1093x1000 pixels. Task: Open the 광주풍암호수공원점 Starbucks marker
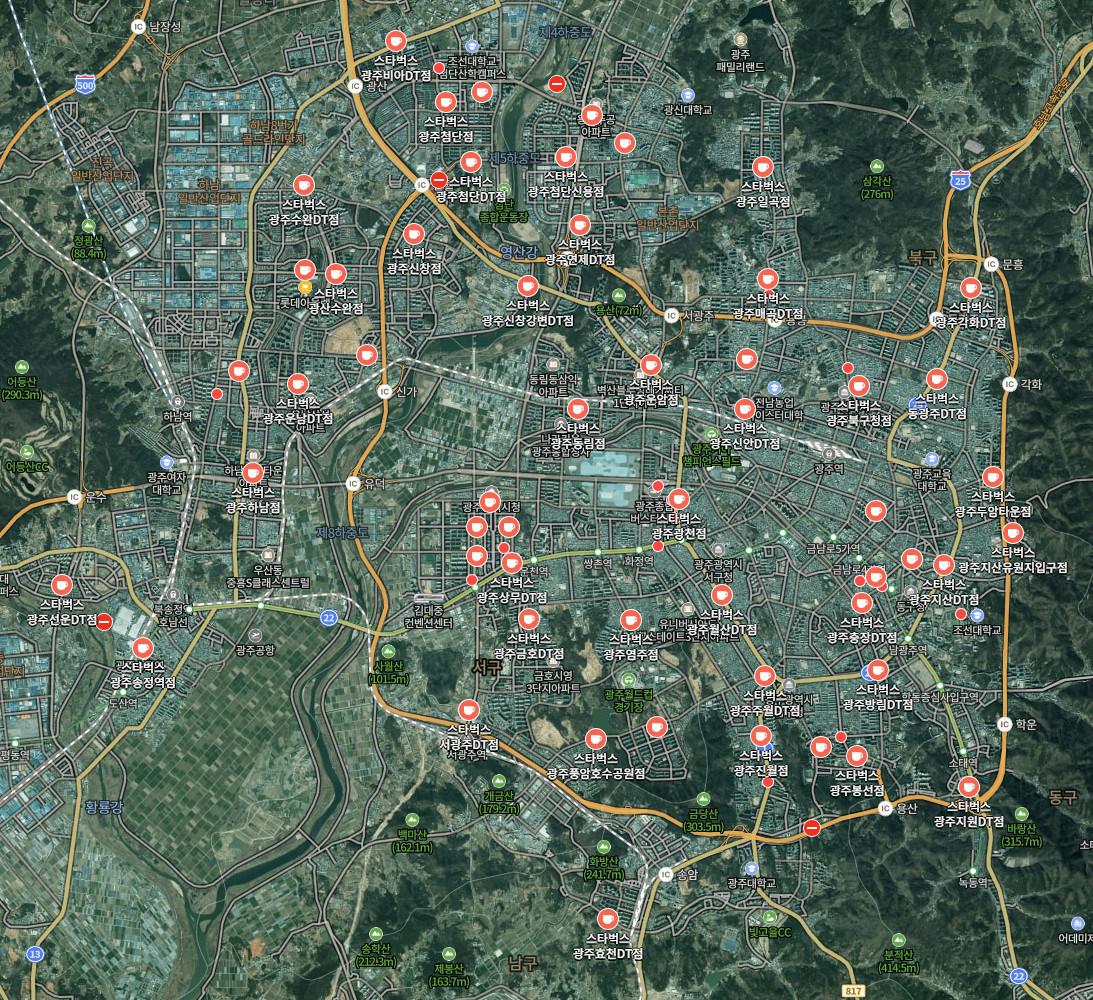(x=595, y=739)
